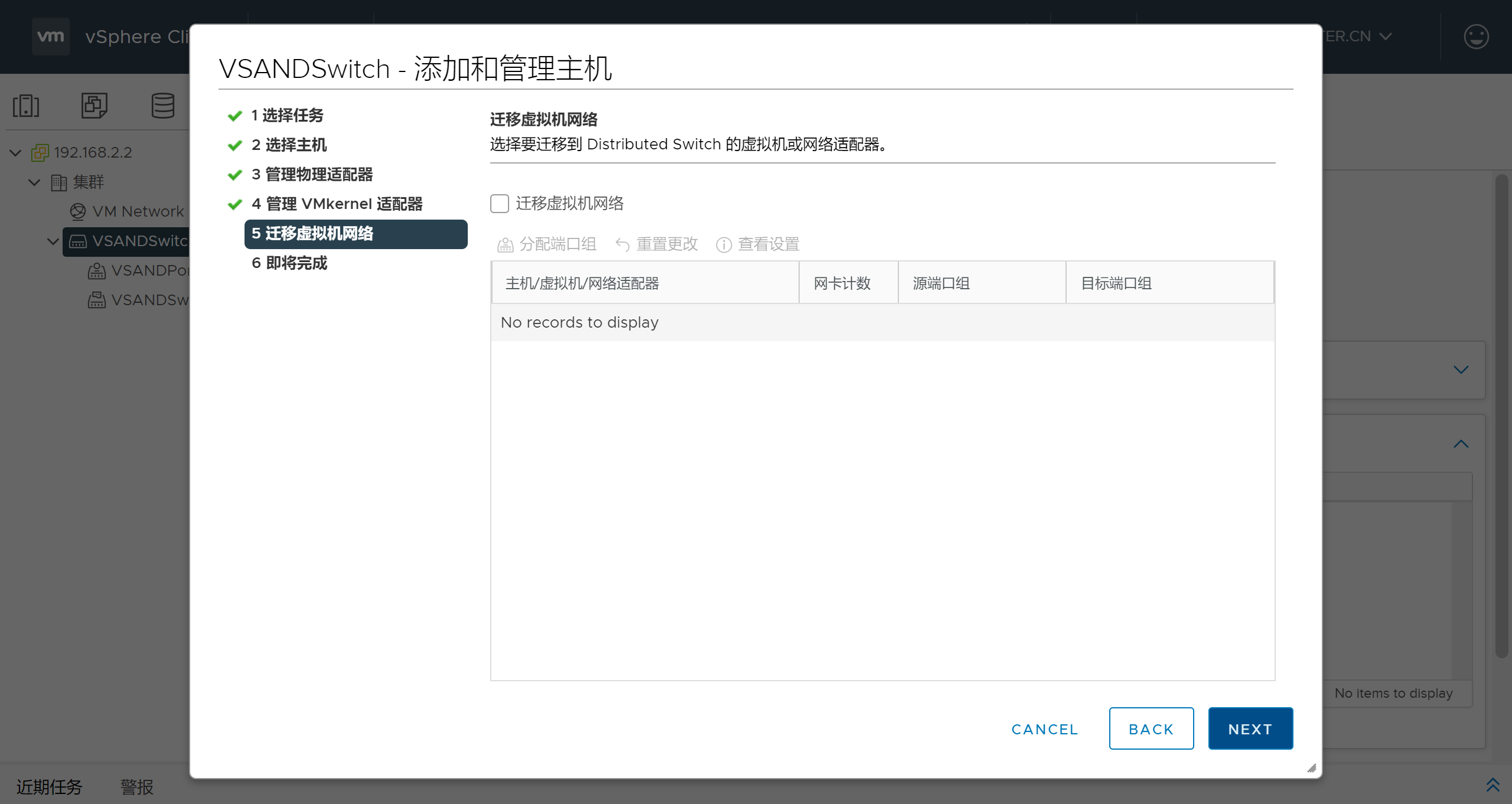This screenshot has height=804, width=1512.
Task: Click the 分配端口组 toolbar icon
Action: click(x=505, y=244)
